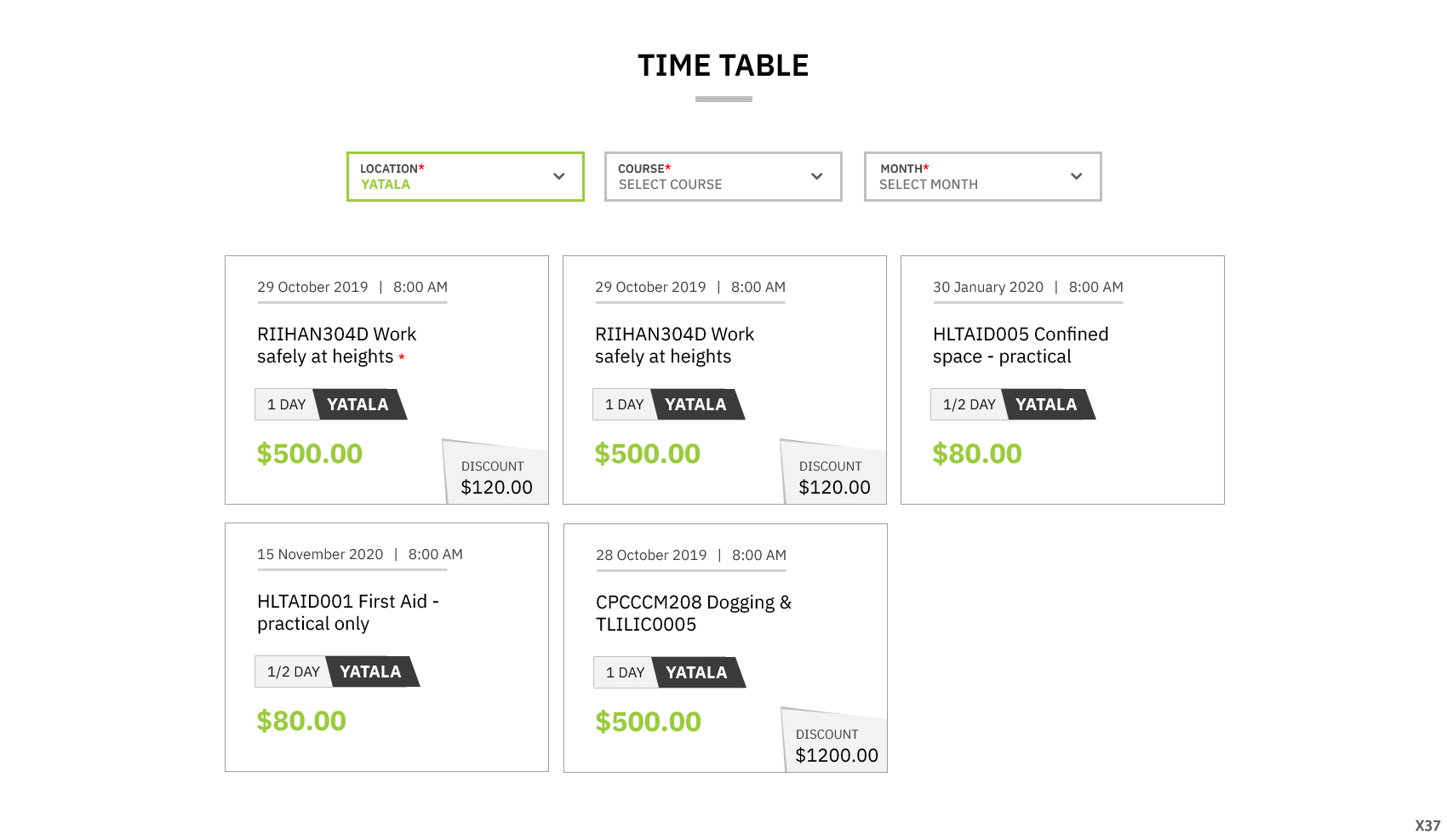Click the YATALA tag on Confined space card
This screenshot has width=1447, height=840.
pos(1046,405)
